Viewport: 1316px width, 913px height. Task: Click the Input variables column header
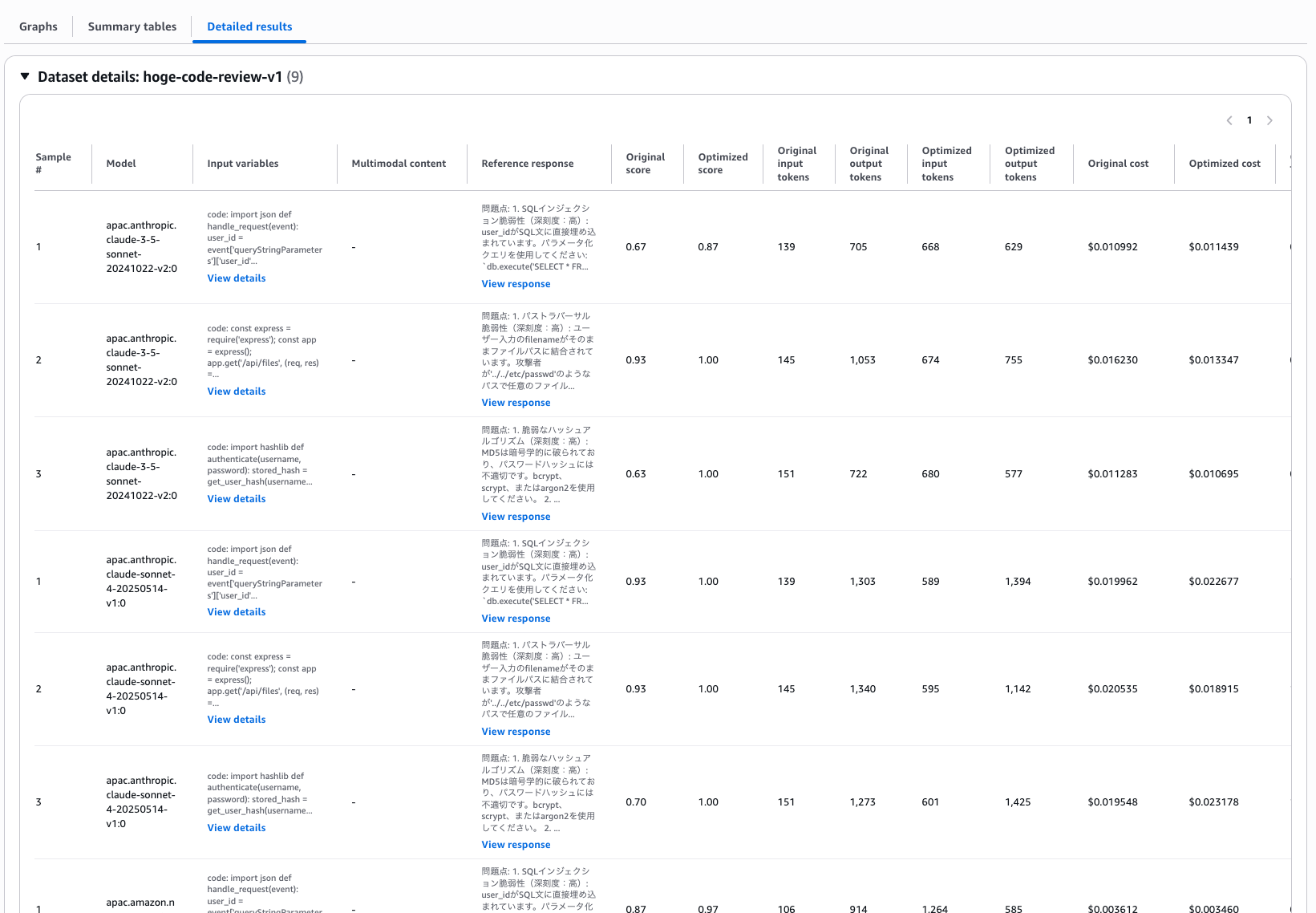[x=243, y=164]
